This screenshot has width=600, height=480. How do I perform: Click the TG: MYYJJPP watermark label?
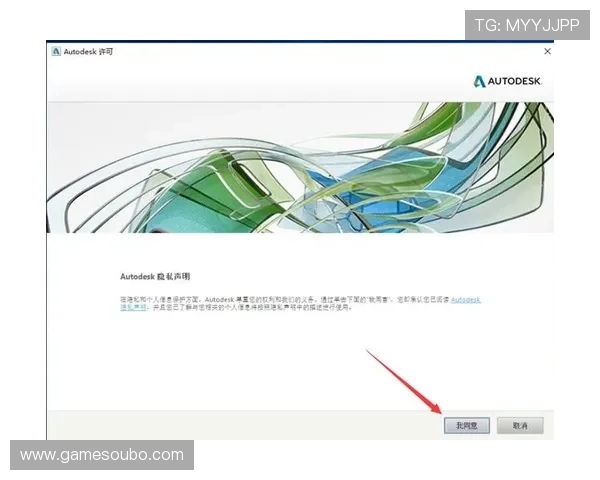pos(527,25)
